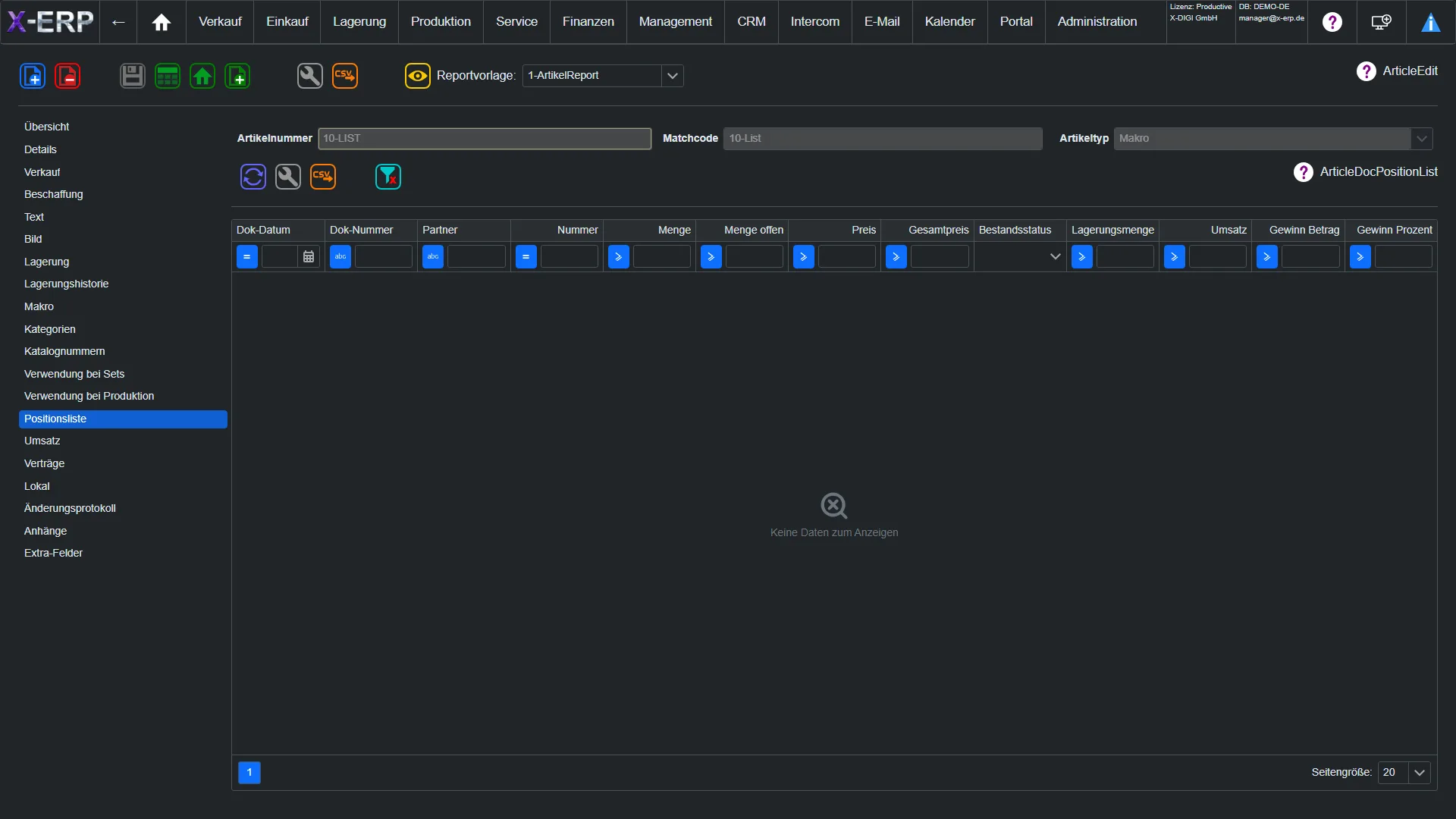This screenshot has width=1456, height=819.
Task: Open the Finanzen menu
Action: tap(588, 22)
